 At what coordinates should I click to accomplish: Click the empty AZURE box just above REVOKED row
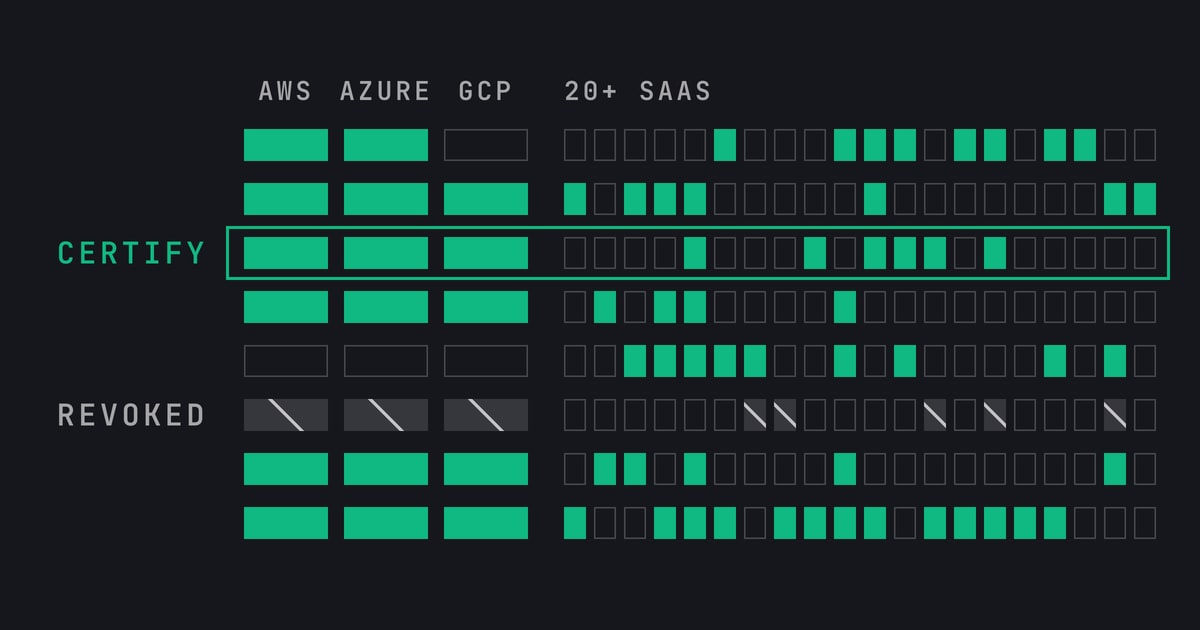[386, 361]
